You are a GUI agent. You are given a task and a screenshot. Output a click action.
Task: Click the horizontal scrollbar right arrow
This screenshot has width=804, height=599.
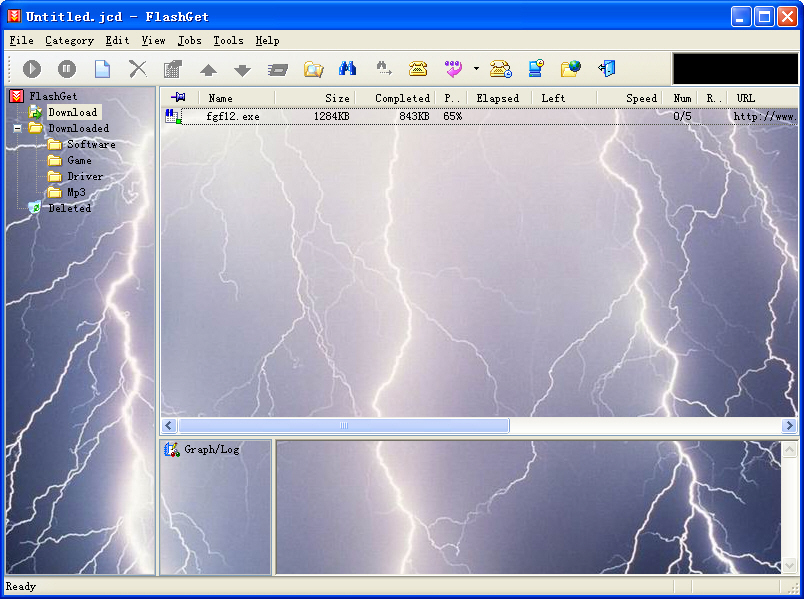[790, 425]
